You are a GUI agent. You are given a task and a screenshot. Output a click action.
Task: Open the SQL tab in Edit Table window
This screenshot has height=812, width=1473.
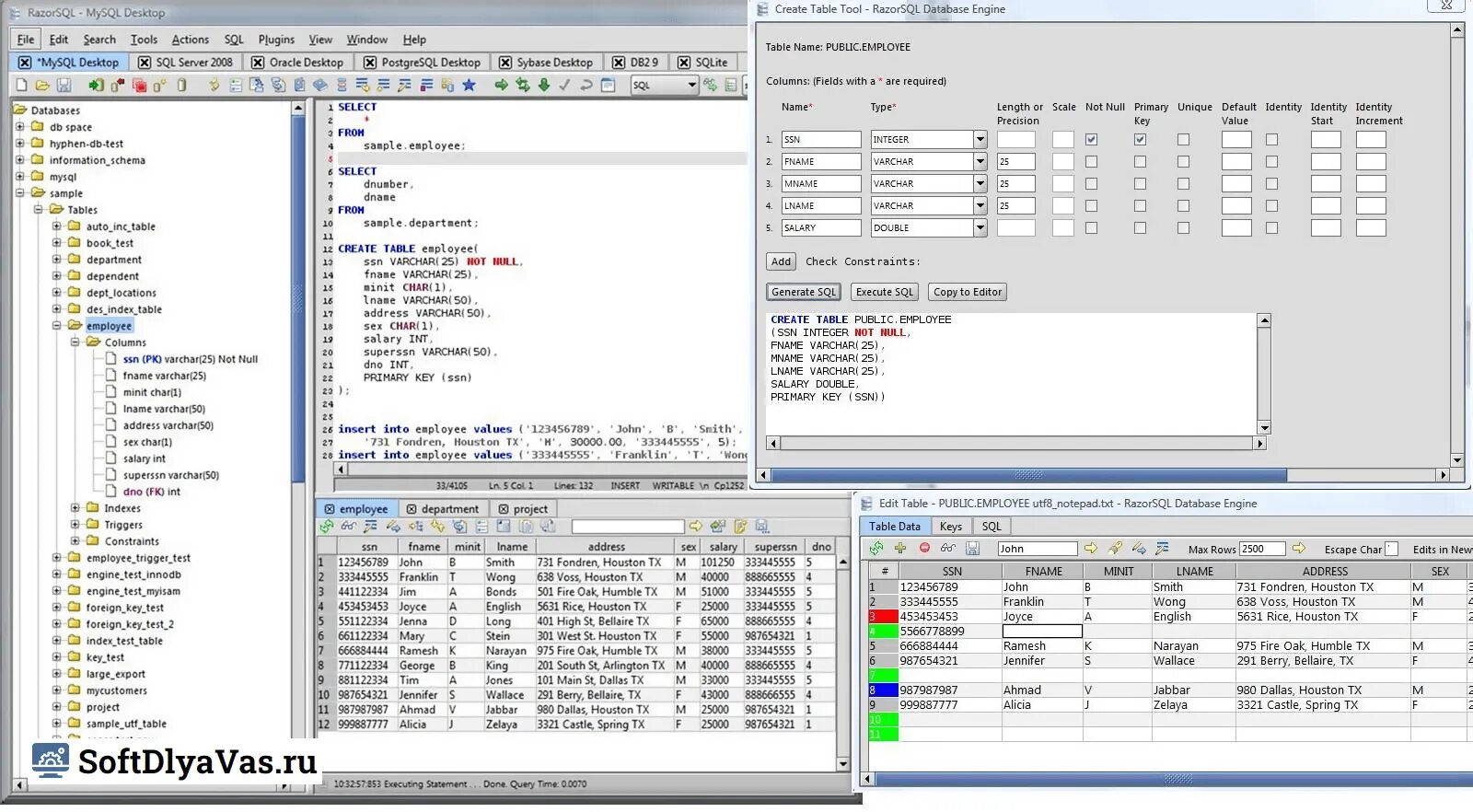[992, 527]
